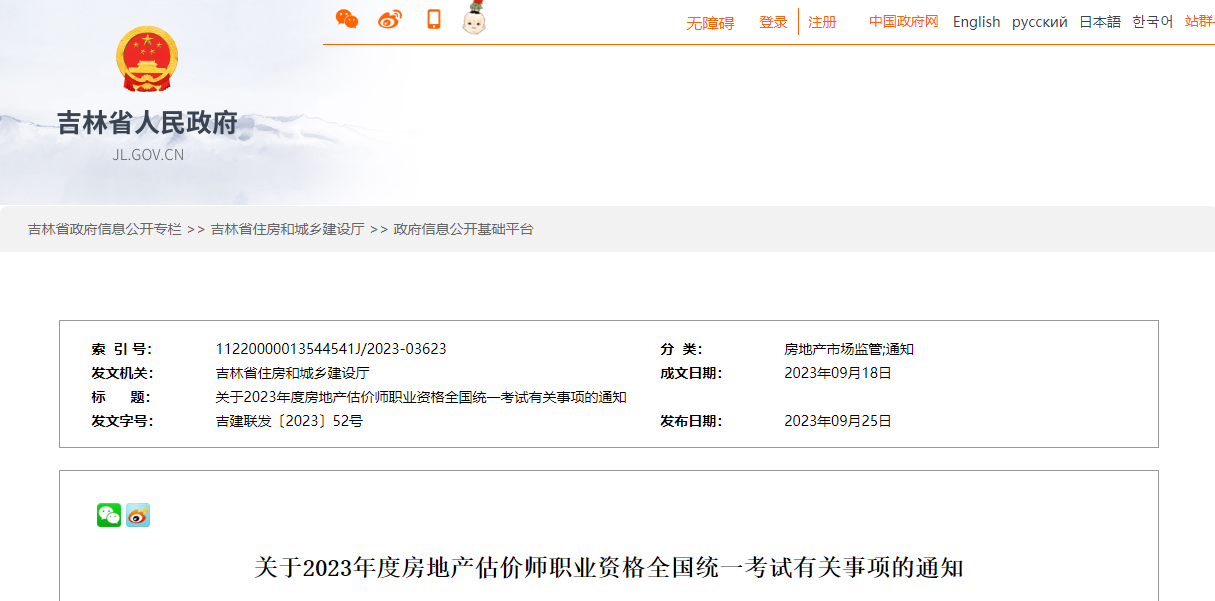Click creation date 2023年09月18日
Image resolution: width=1215 pixels, height=601 pixels.
click(838, 373)
